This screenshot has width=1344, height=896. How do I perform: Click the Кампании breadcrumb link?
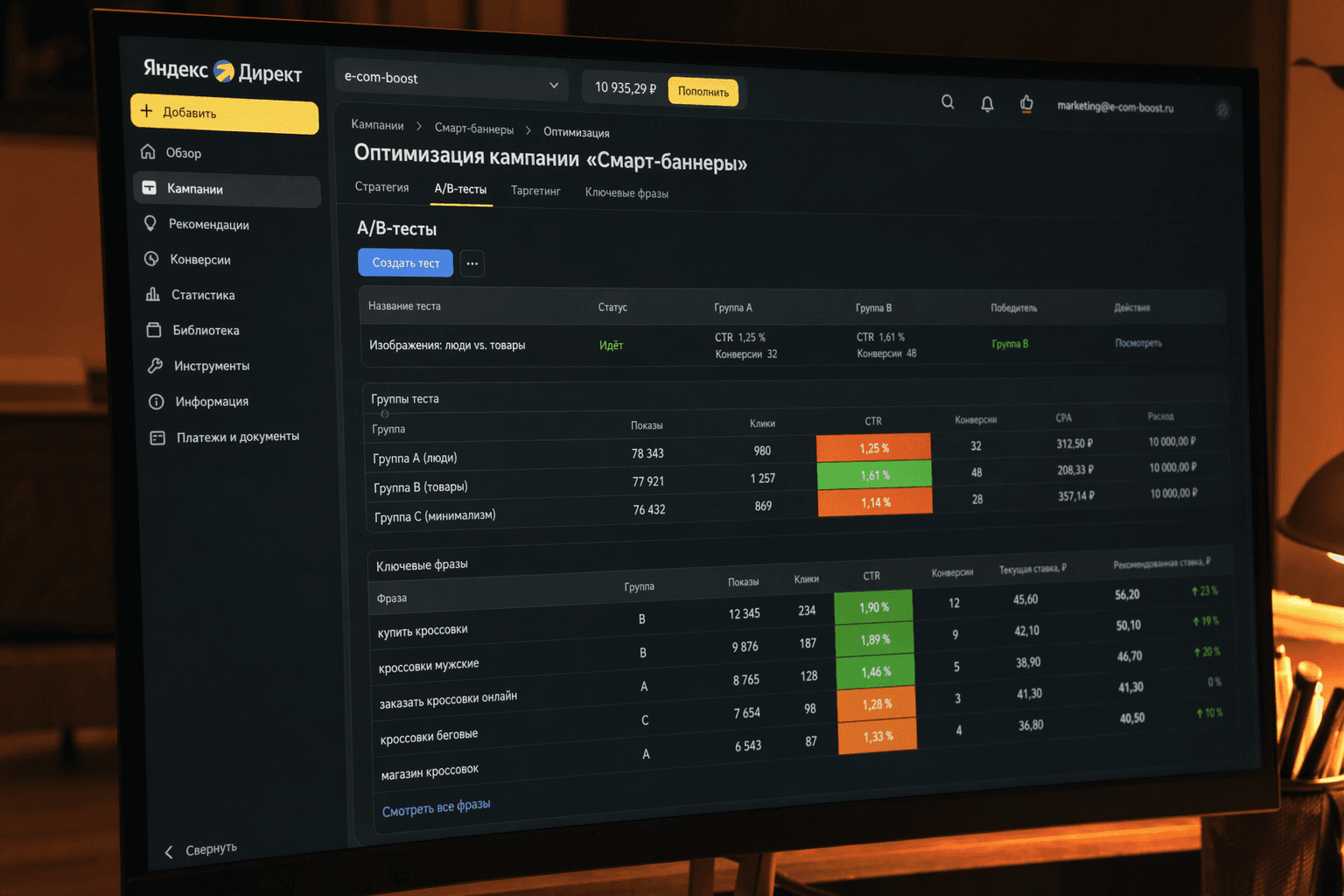point(377,125)
